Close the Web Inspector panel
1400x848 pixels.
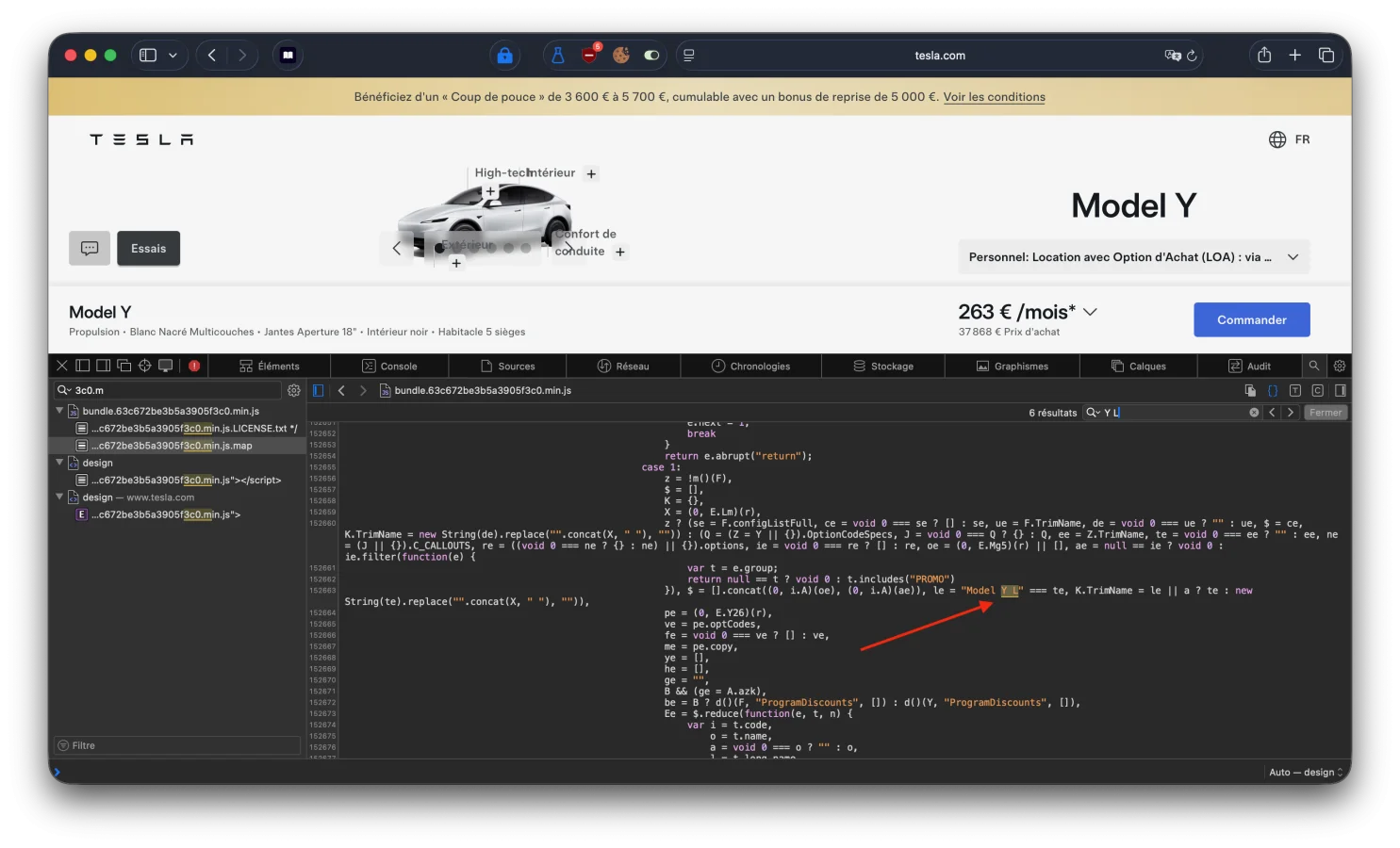[x=62, y=366]
